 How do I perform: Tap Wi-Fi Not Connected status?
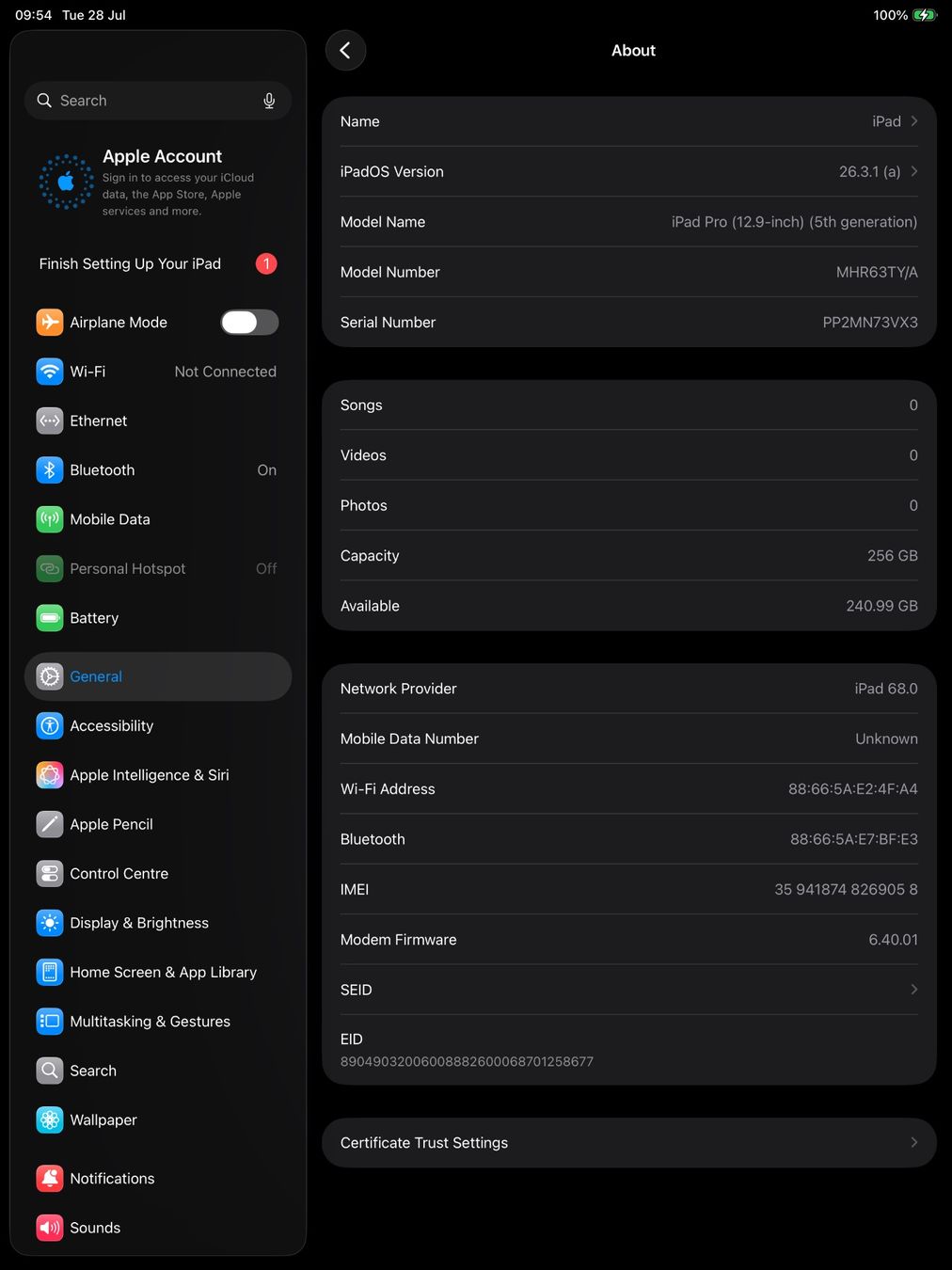226,372
